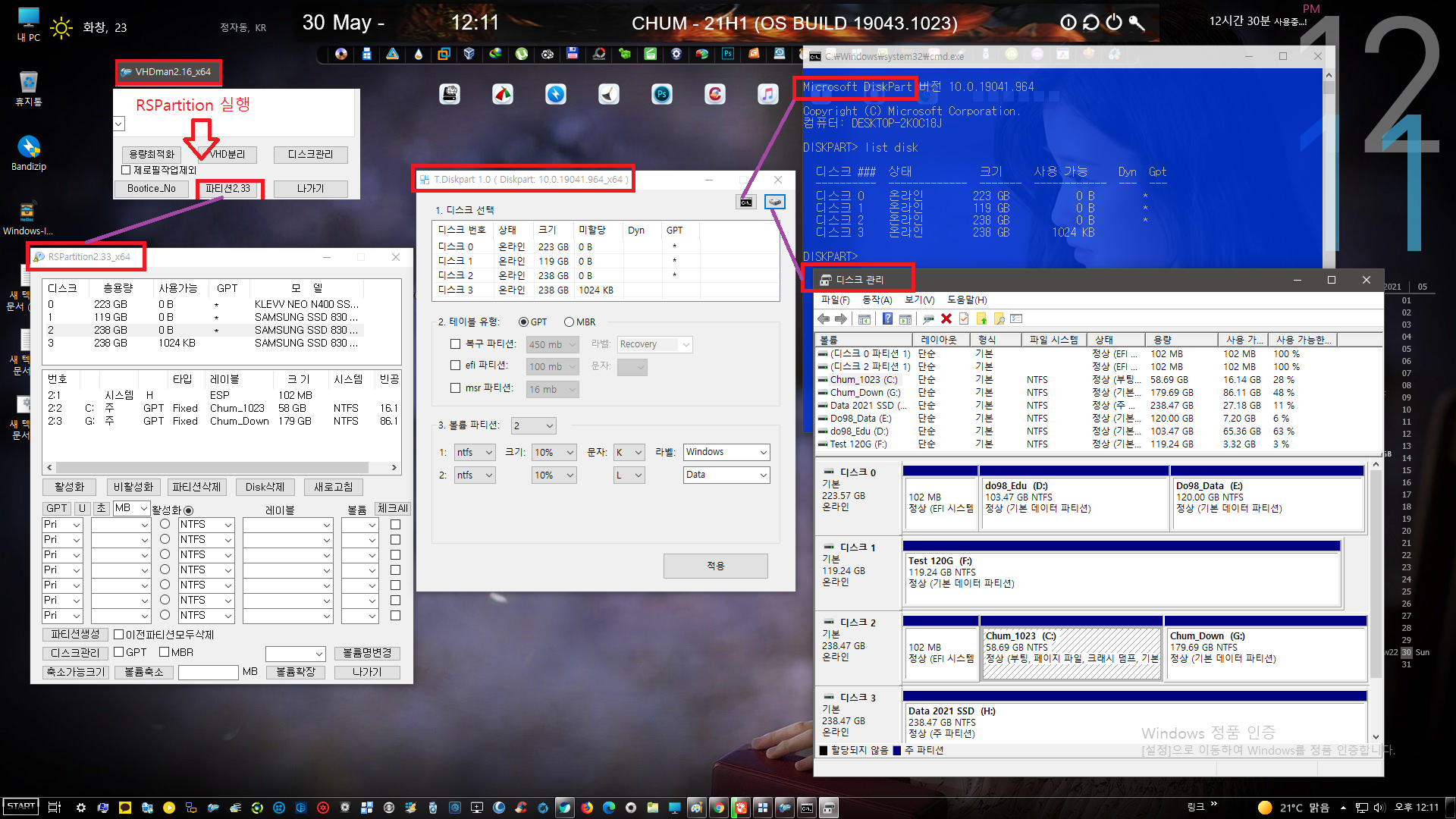Image resolution: width=1456 pixels, height=819 pixels.
Task: Launch the round Photoshop desktop shortcut icon
Action: pyautogui.click(x=662, y=94)
